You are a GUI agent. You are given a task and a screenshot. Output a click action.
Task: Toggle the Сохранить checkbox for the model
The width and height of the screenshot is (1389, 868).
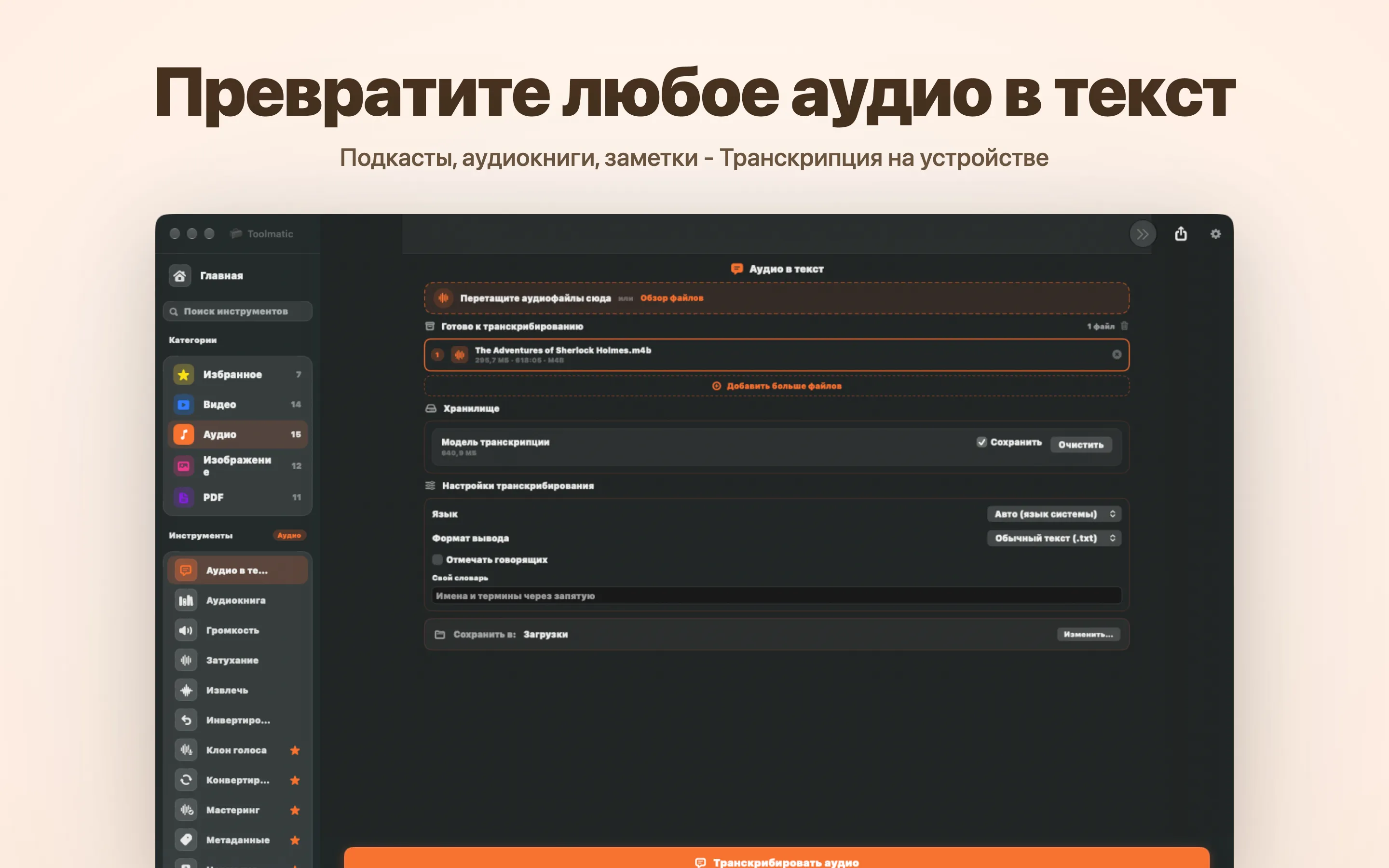pos(981,442)
